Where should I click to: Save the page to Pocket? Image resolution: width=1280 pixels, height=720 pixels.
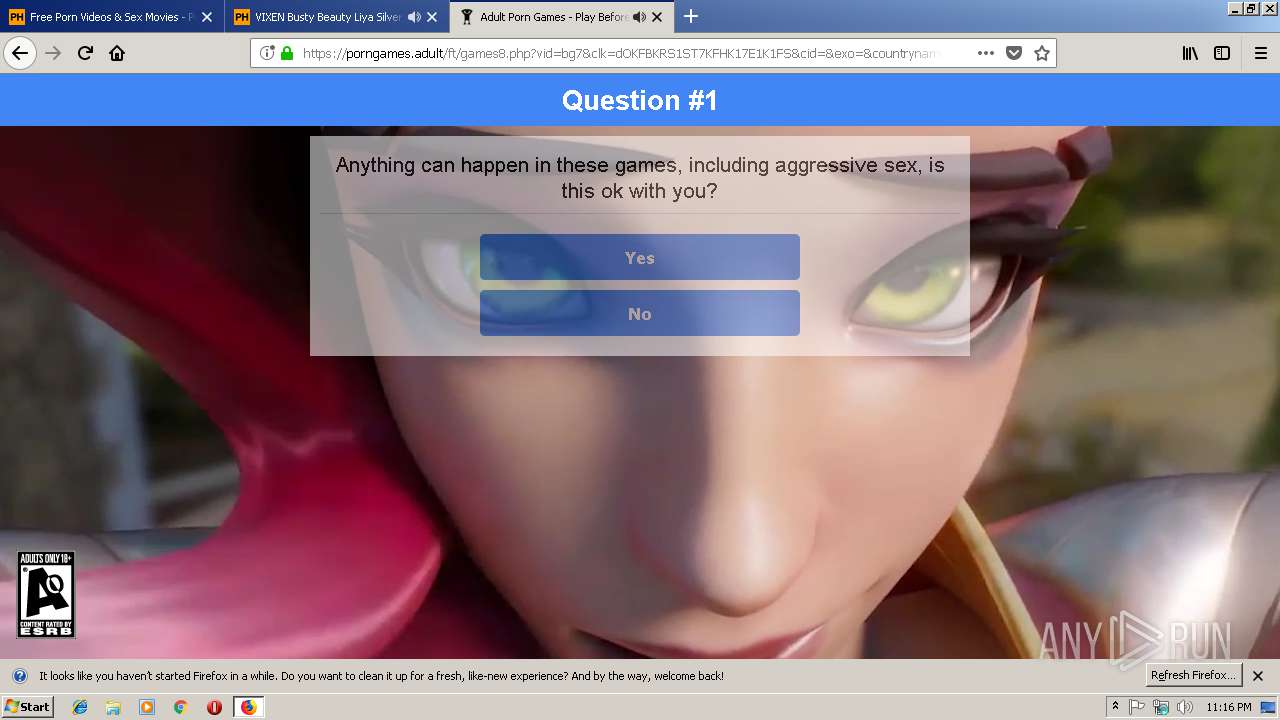coord(1014,53)
